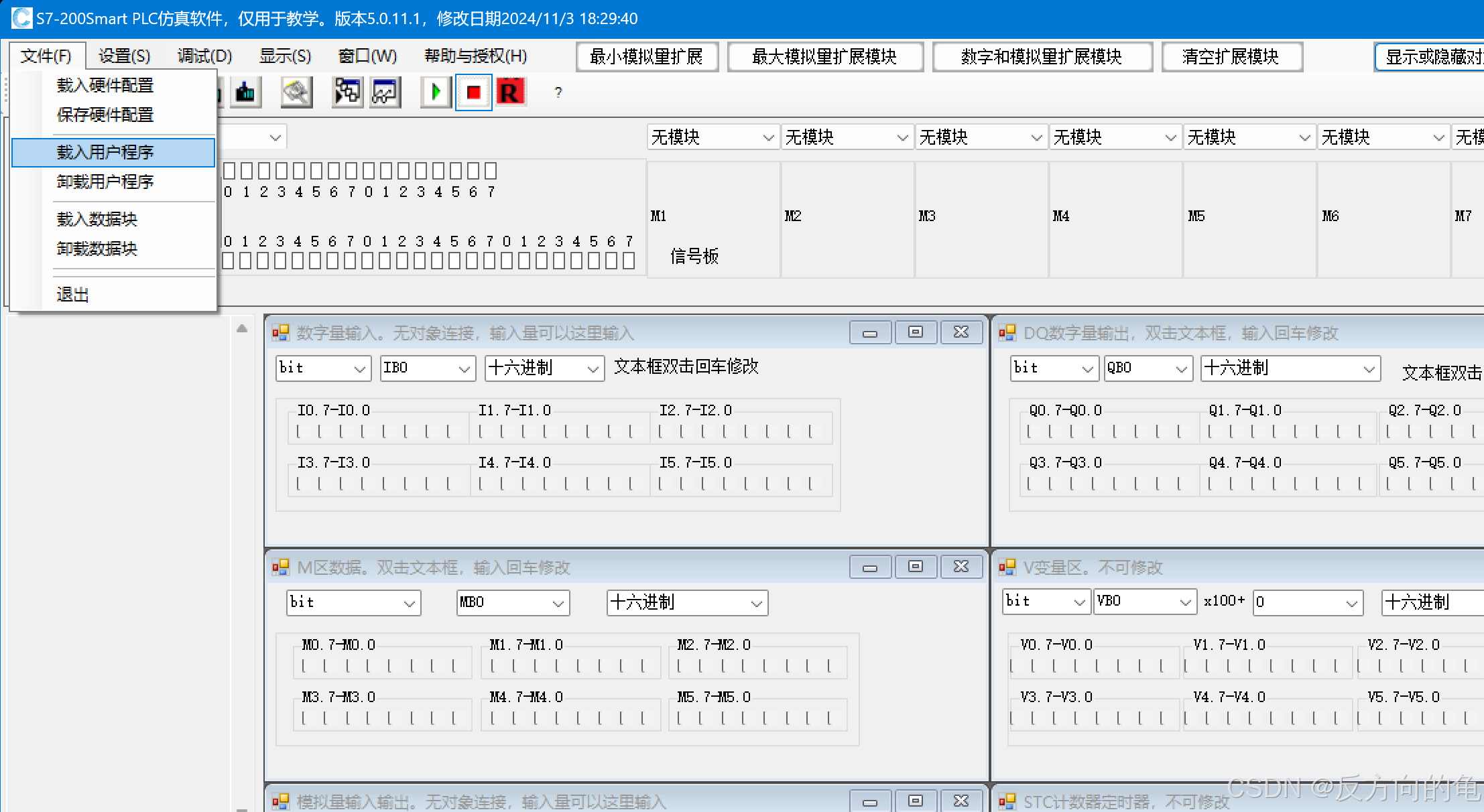Click the 最小模拟量扩展 button
Image resolution: width=1484 pixels, height=812 pixels.
pos(647,57)
